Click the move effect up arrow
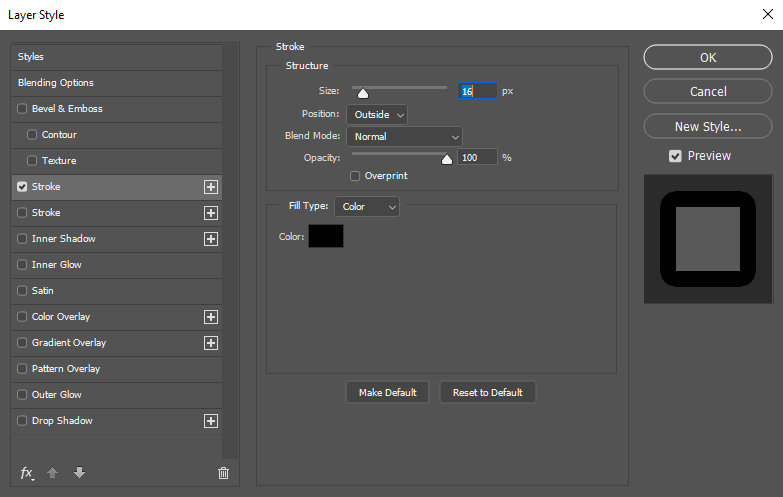 (x=52, y=472)
